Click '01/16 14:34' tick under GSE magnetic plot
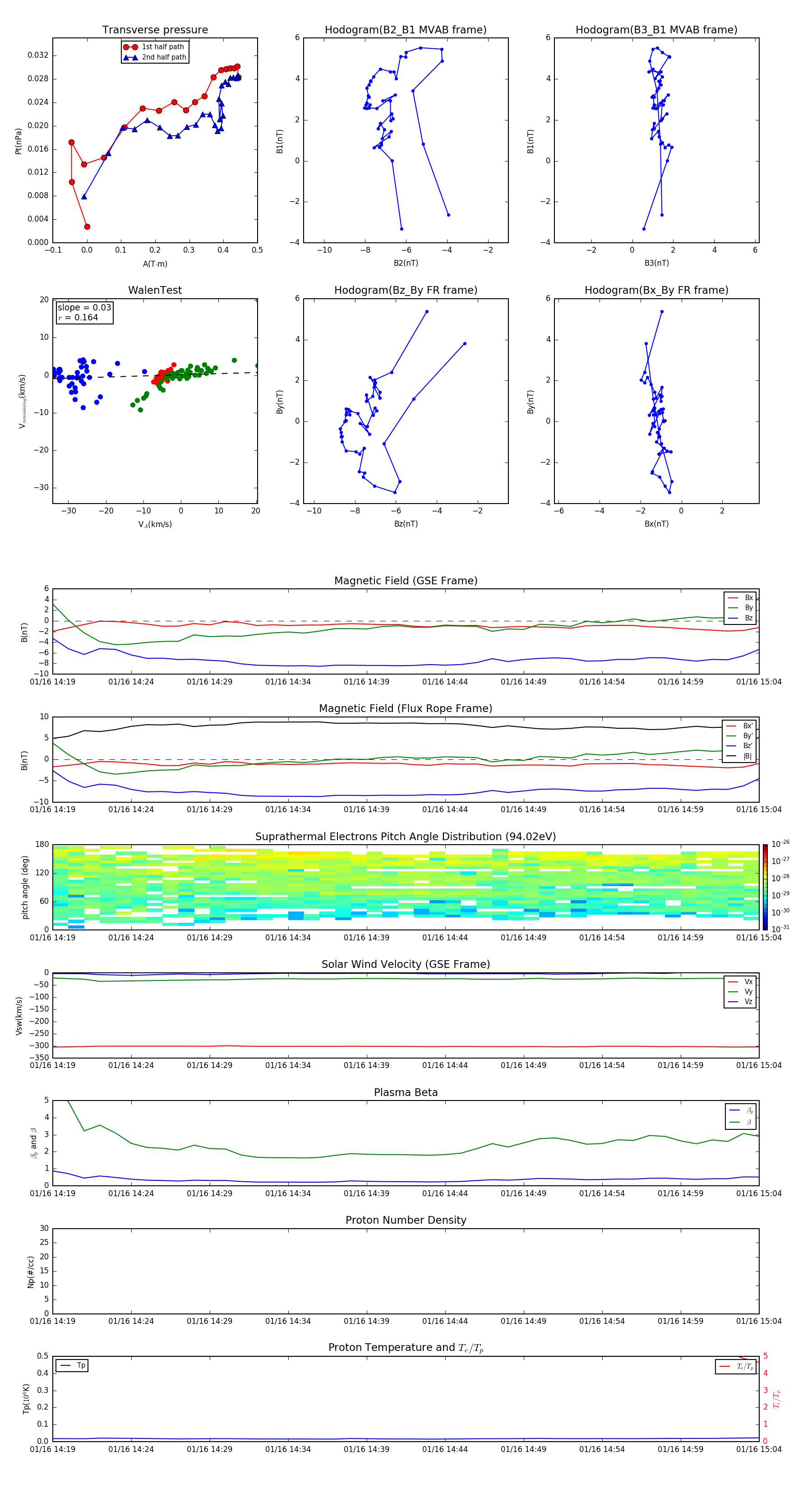 (288, 682)
